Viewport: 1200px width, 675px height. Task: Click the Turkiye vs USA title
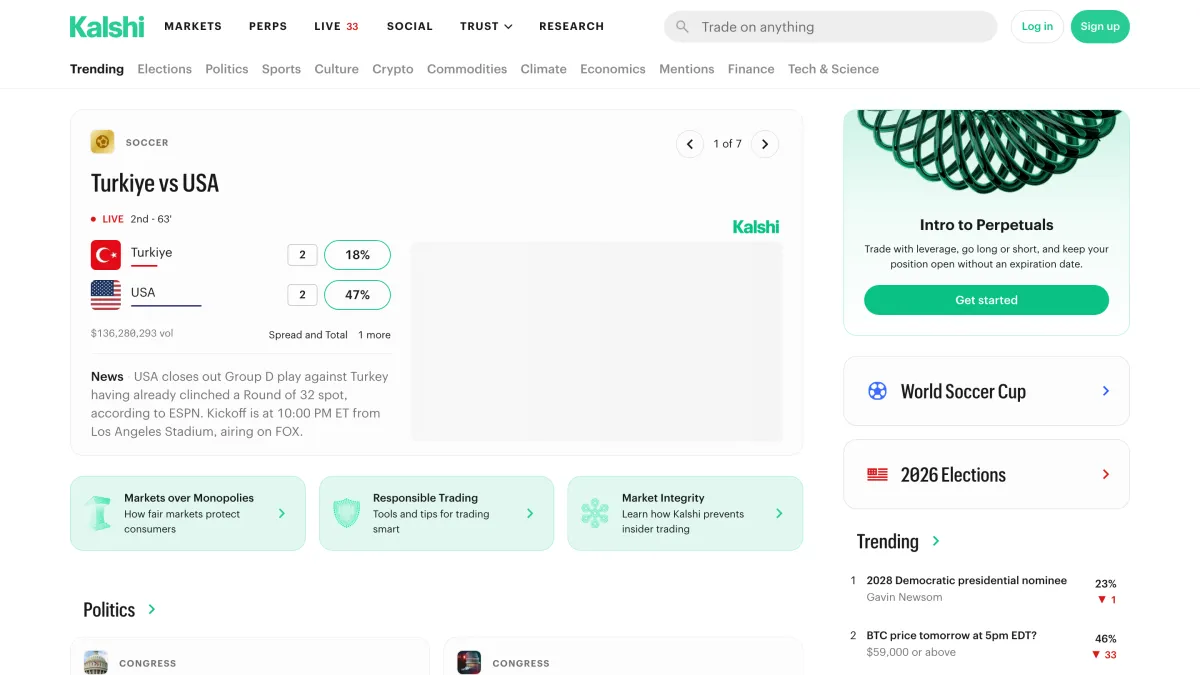pyautogui.click(x=155, y=183)
